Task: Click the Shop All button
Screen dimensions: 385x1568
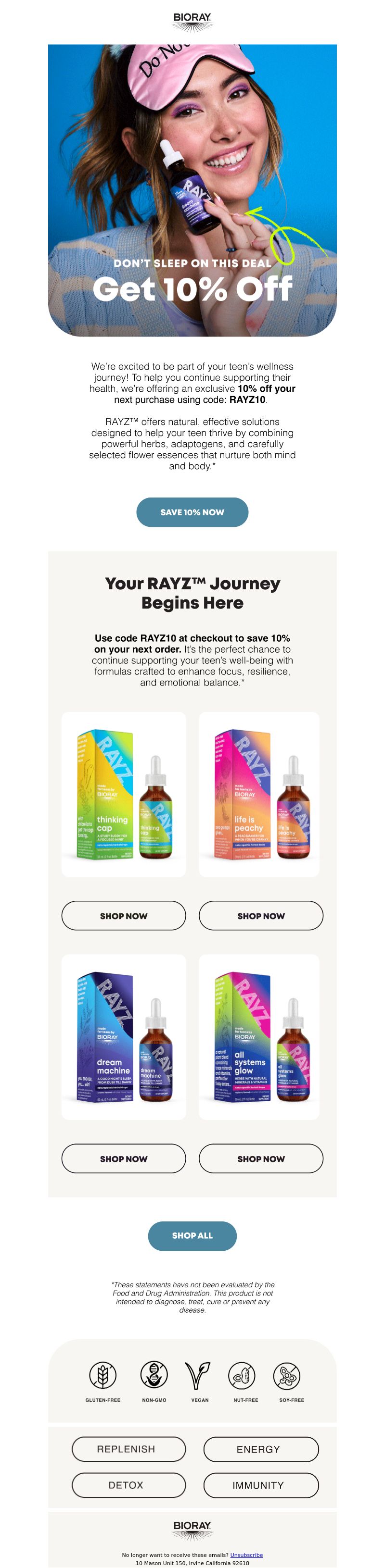Action: click(x=192, y=1236)
